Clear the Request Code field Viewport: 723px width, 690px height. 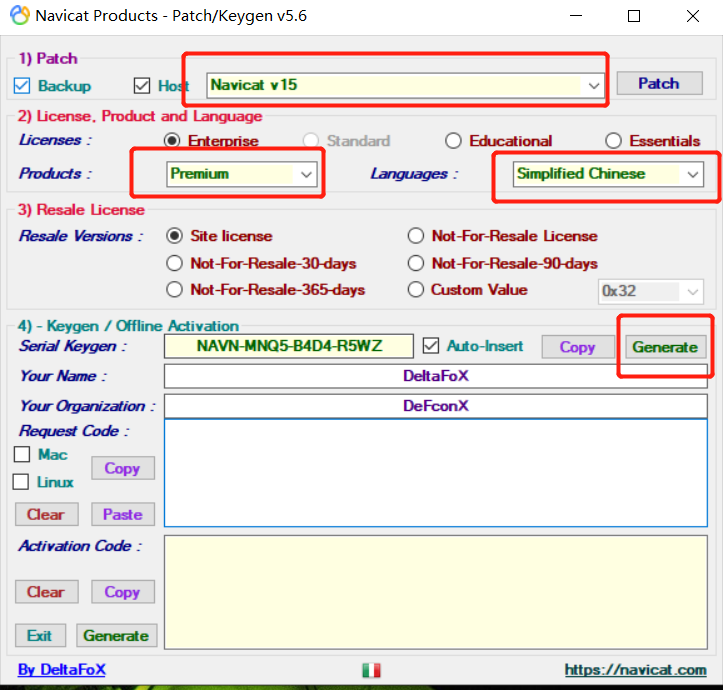[x=47, y=514]
